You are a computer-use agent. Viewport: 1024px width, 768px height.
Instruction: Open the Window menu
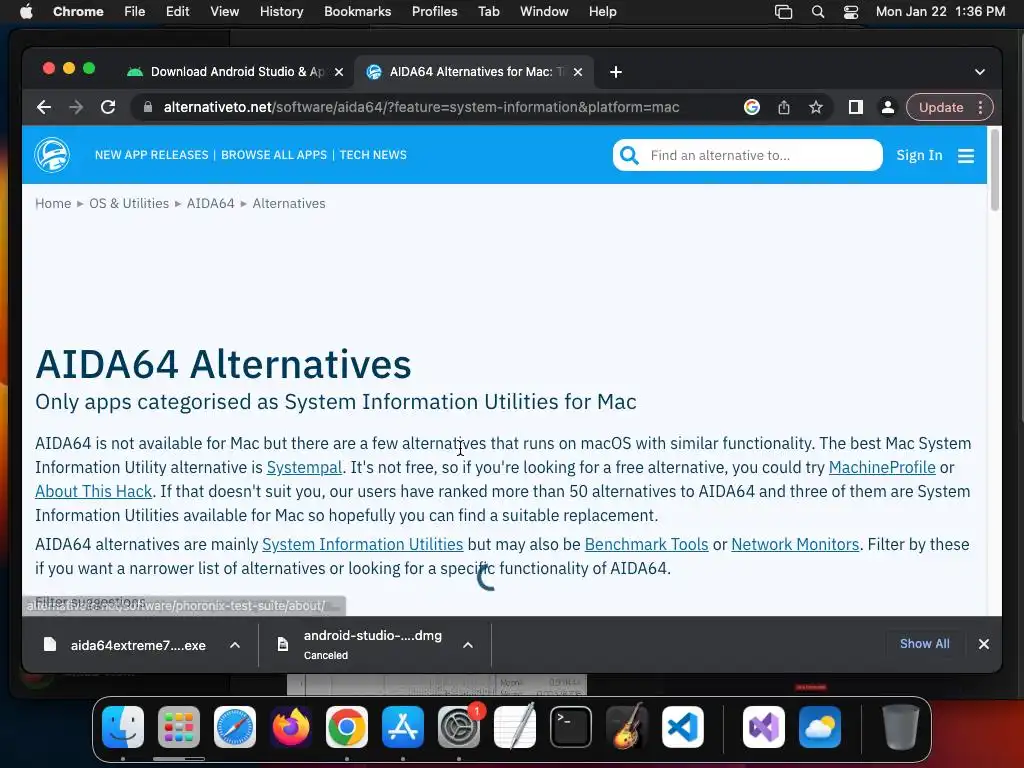[544, 12]
